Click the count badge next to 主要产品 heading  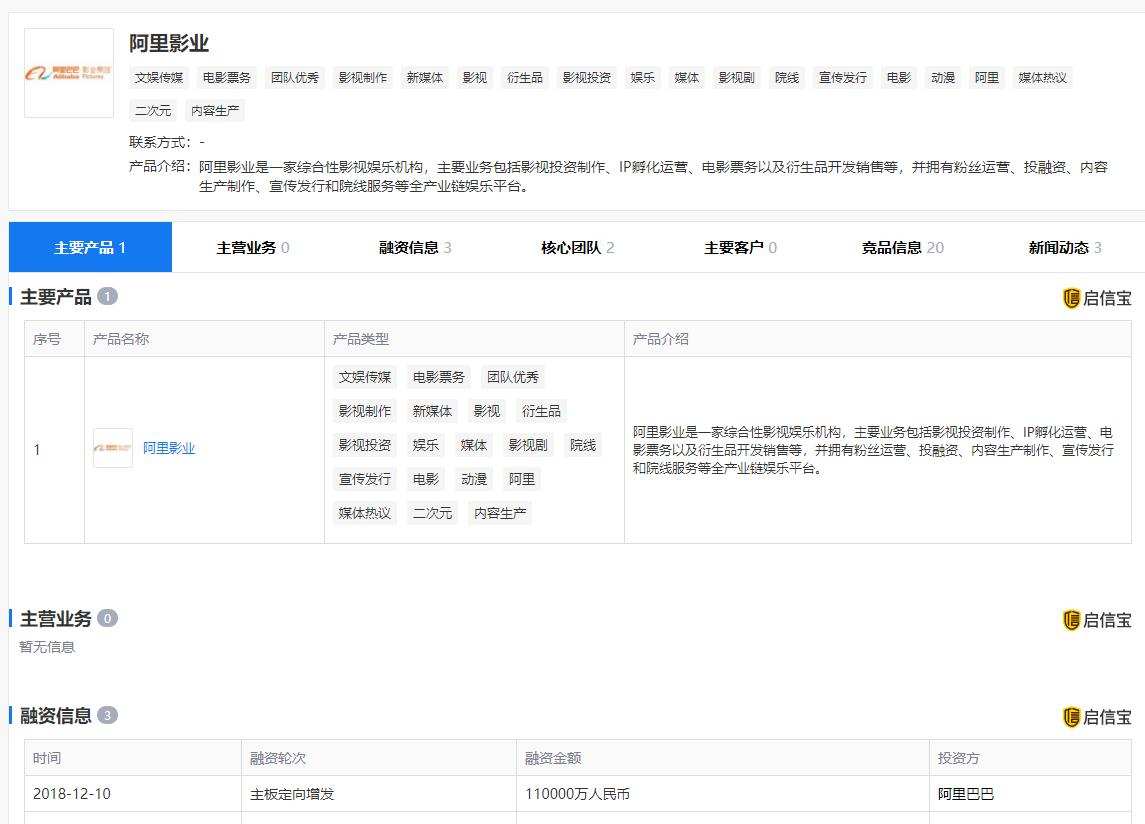tap(104, 296)
